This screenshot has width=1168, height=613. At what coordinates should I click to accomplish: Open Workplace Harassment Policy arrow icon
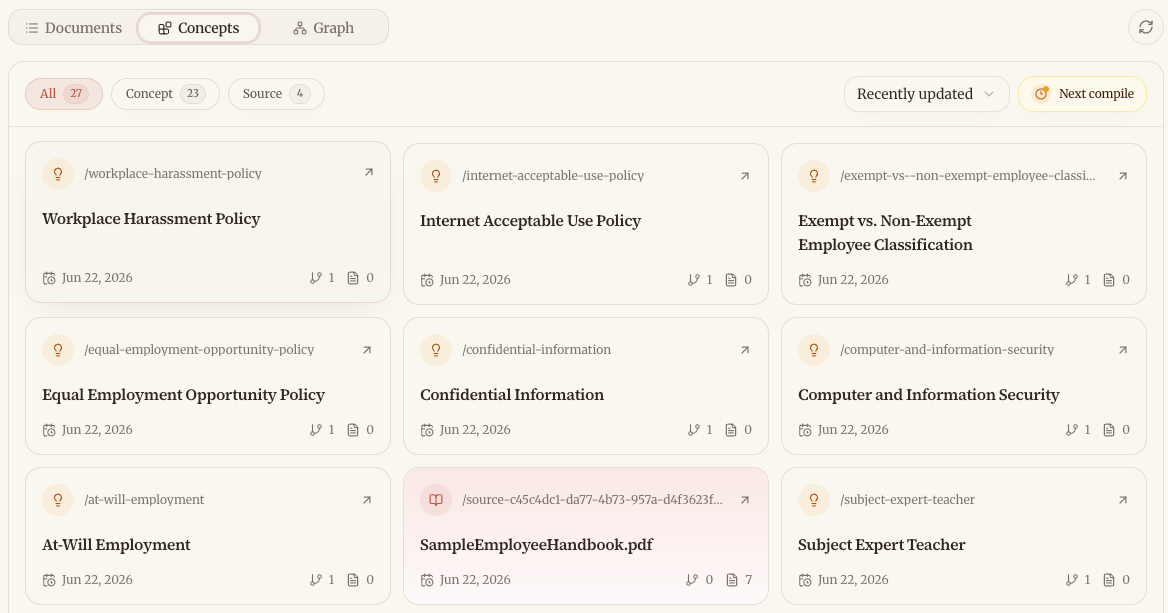[x=369, y=172]
